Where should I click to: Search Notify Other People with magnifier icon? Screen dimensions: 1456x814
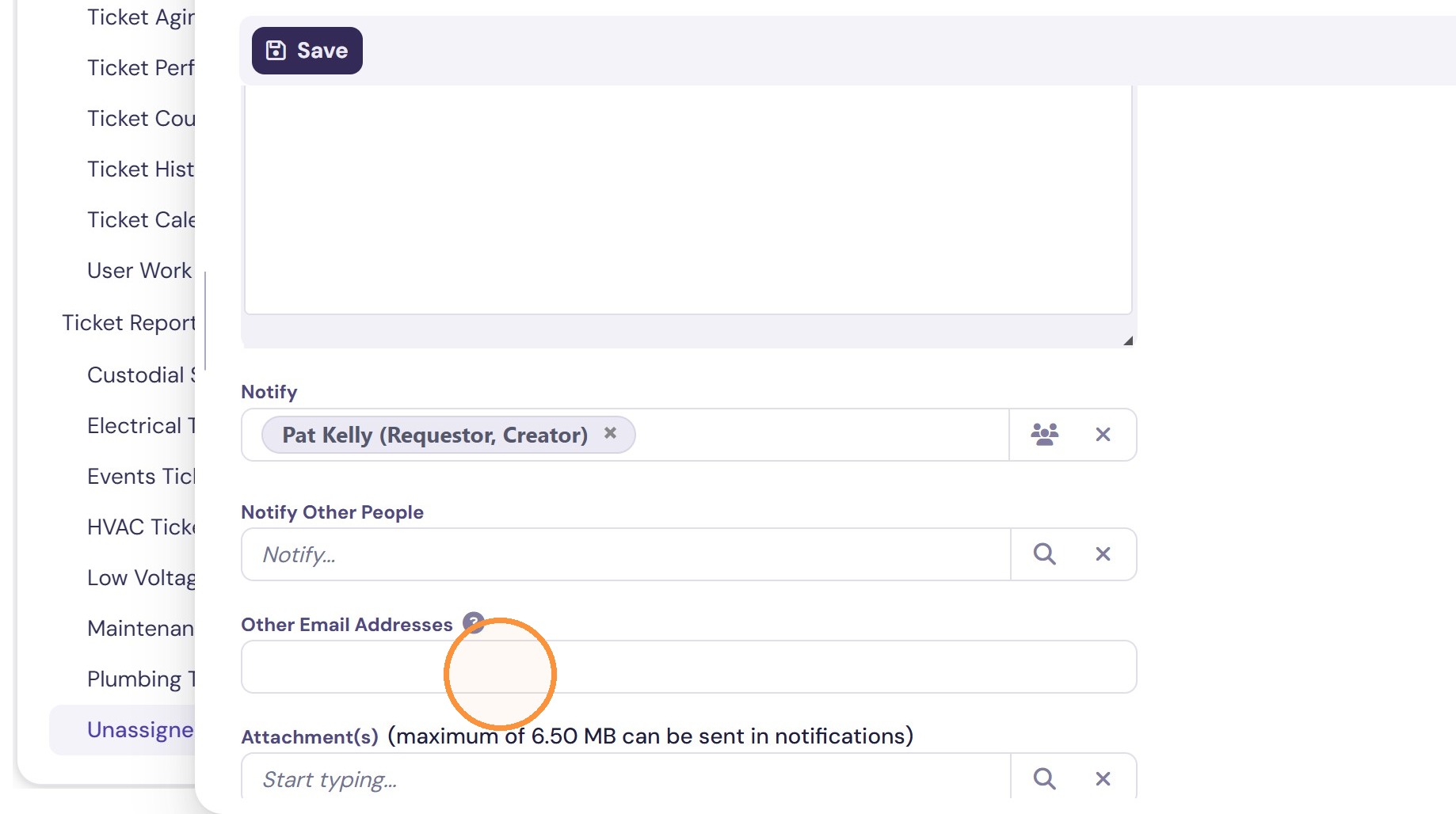(1045, 553)
